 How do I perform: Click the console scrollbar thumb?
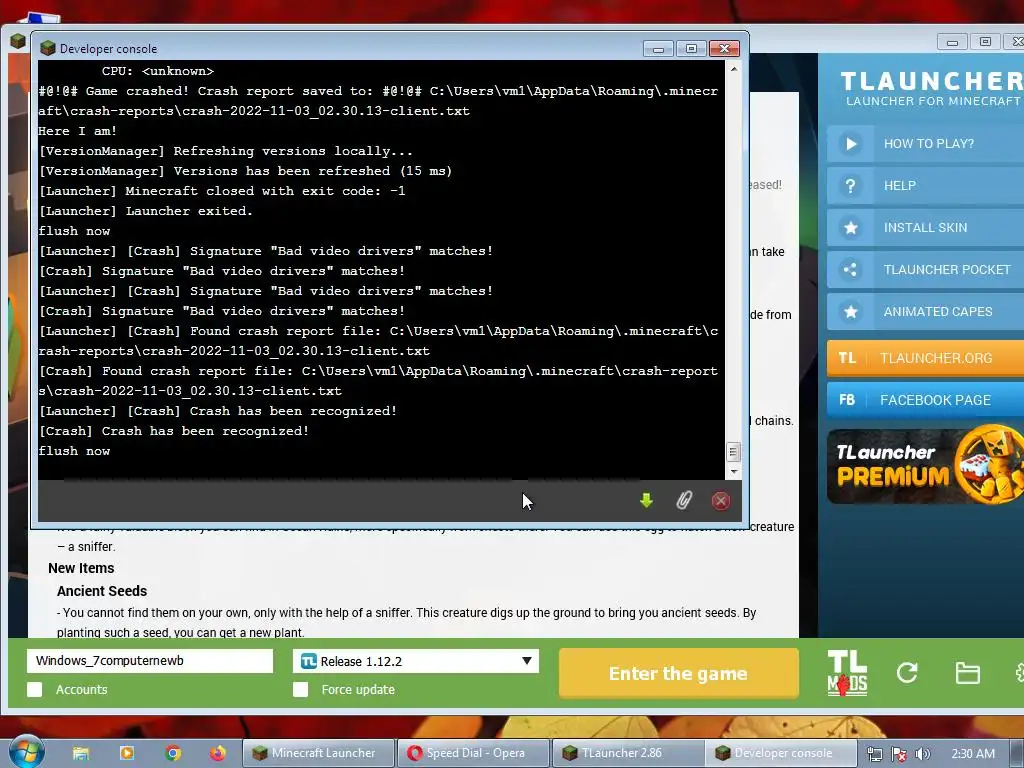[x=733, y=451]
